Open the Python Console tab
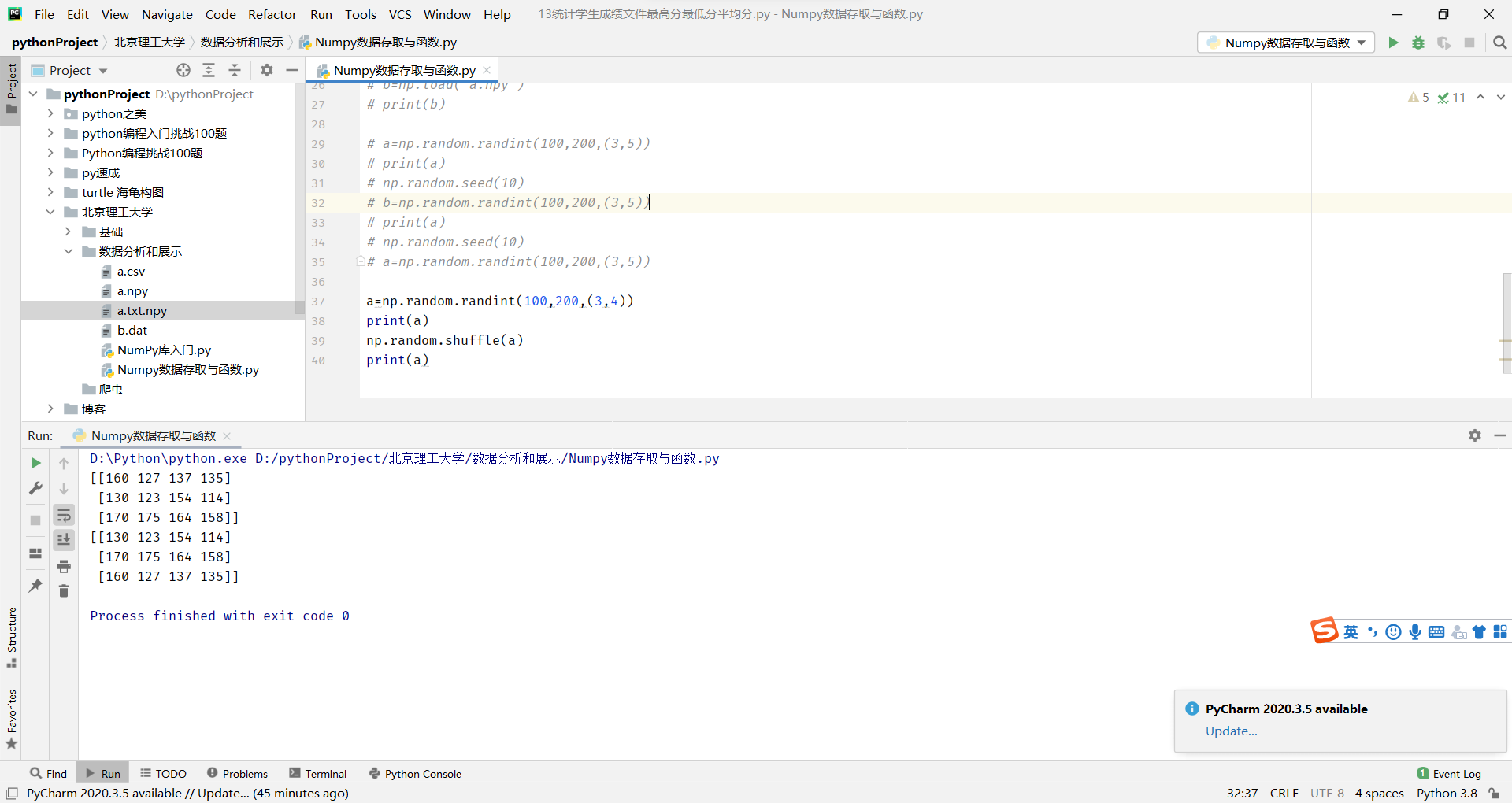Viewport: 1512px width, 803px height. (415, 774)
